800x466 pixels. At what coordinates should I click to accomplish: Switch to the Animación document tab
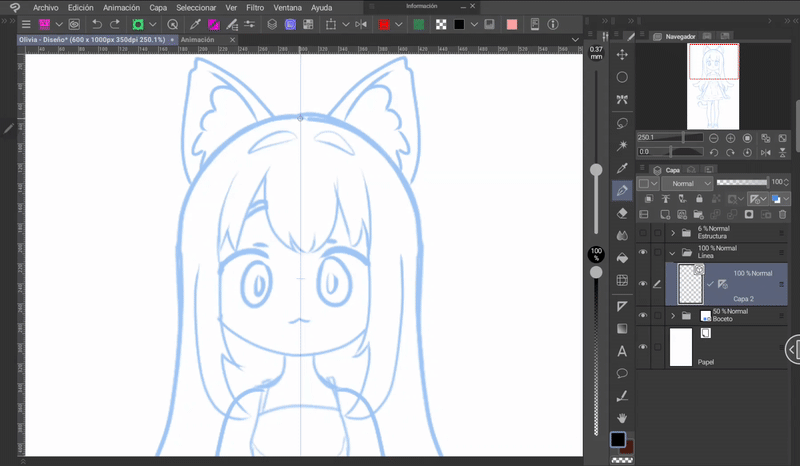point(198,40)
